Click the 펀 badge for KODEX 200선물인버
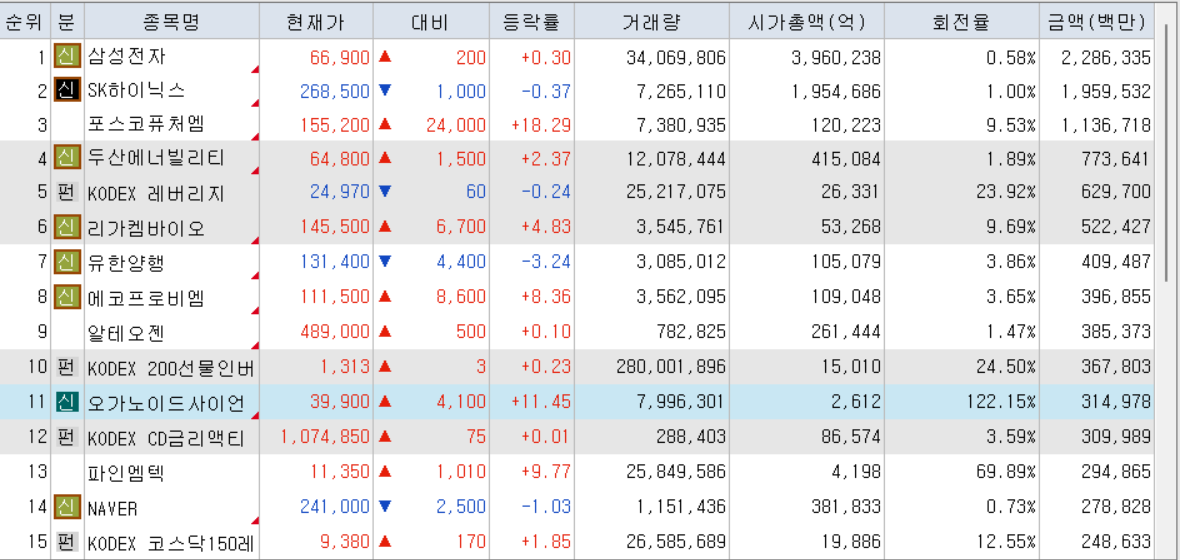The width and height of the screenshot is (1180, 560). click(x=67, y=367)
